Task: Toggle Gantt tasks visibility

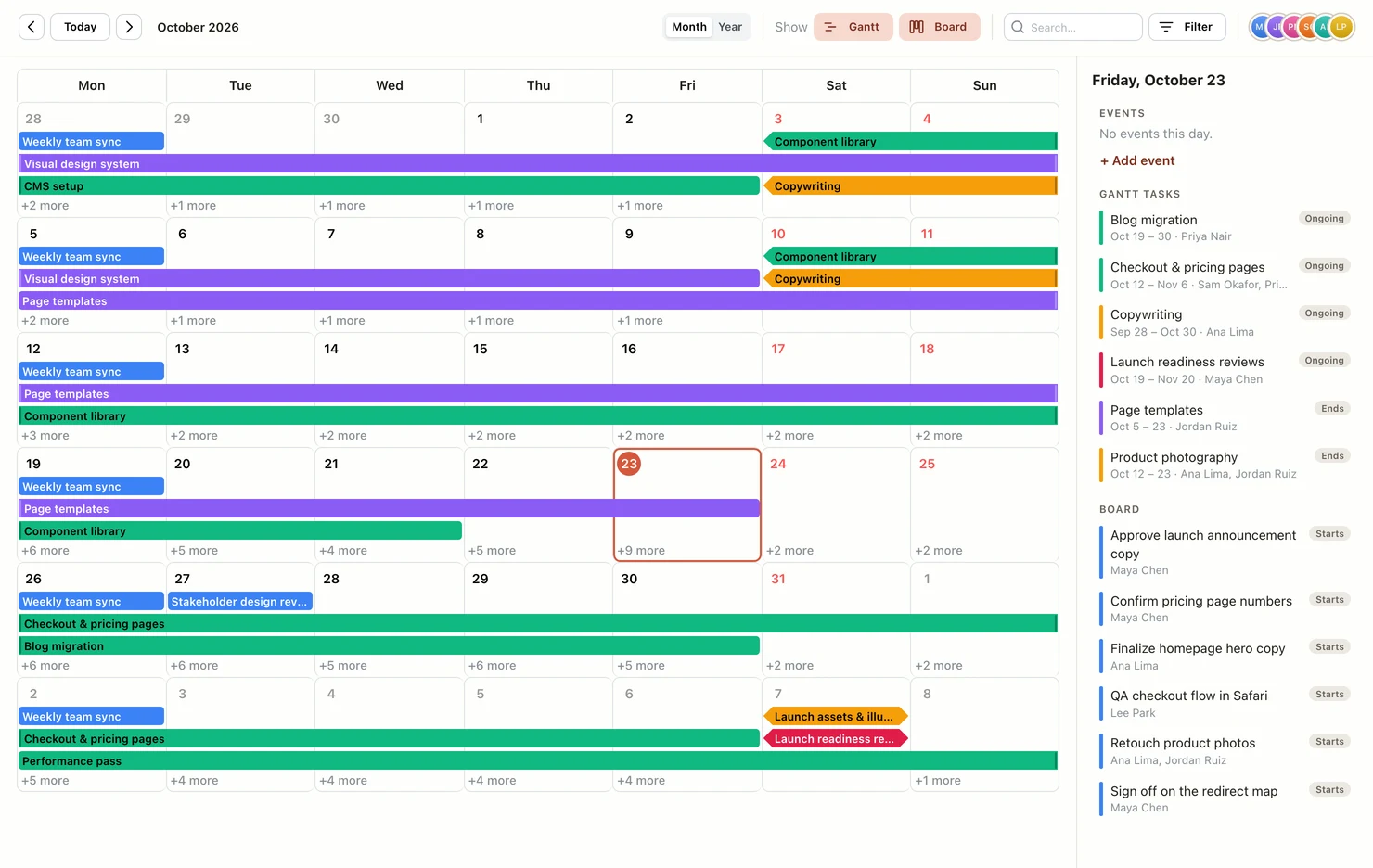Action: [853, 27]
